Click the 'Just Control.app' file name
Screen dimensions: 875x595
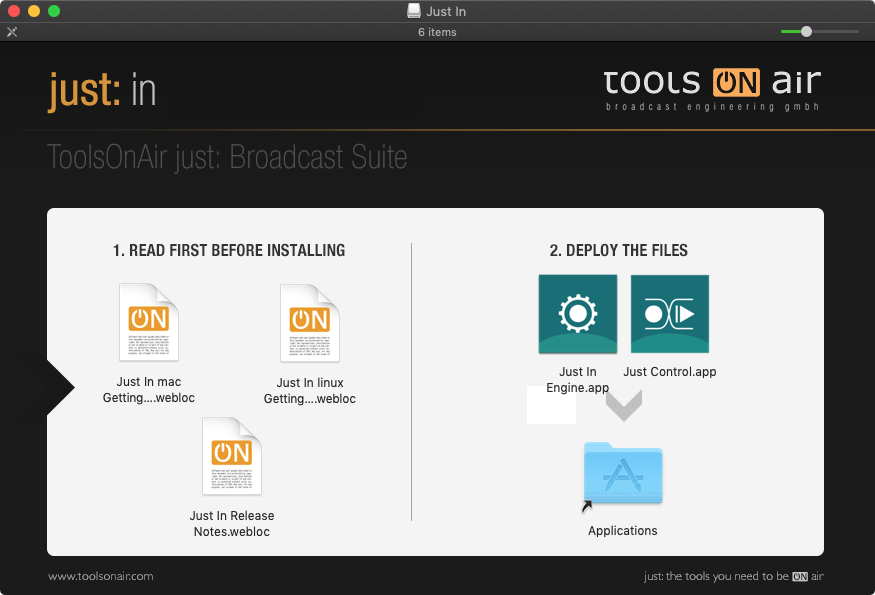670,372
